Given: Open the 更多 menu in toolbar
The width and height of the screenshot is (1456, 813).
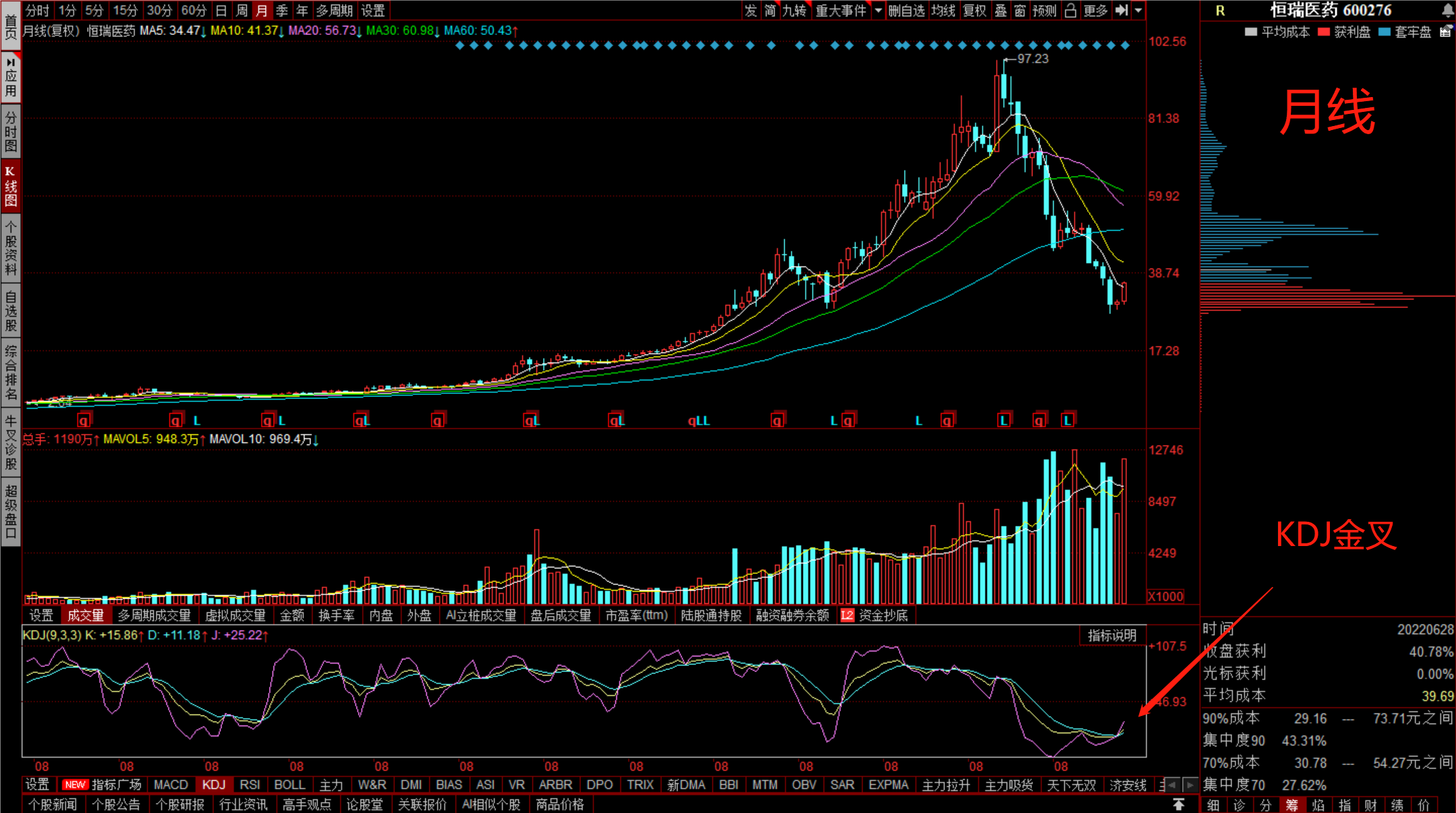Looking at the screenshot, I should (x=1095, y=10).
